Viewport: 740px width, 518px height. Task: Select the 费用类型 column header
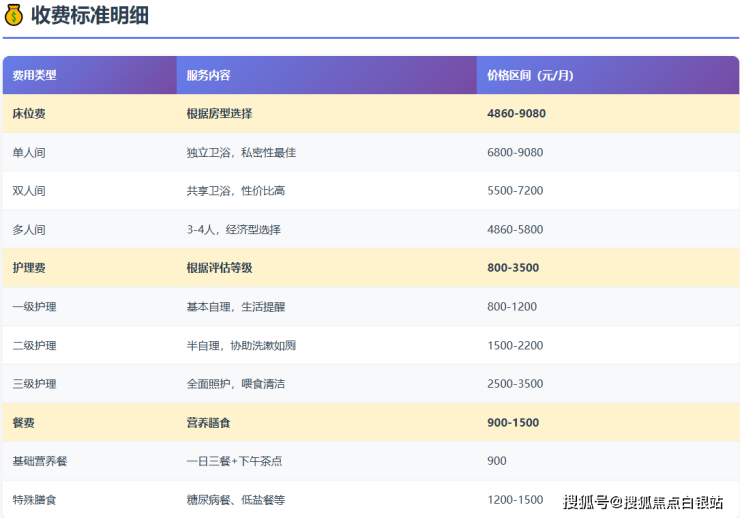[34, 75]
